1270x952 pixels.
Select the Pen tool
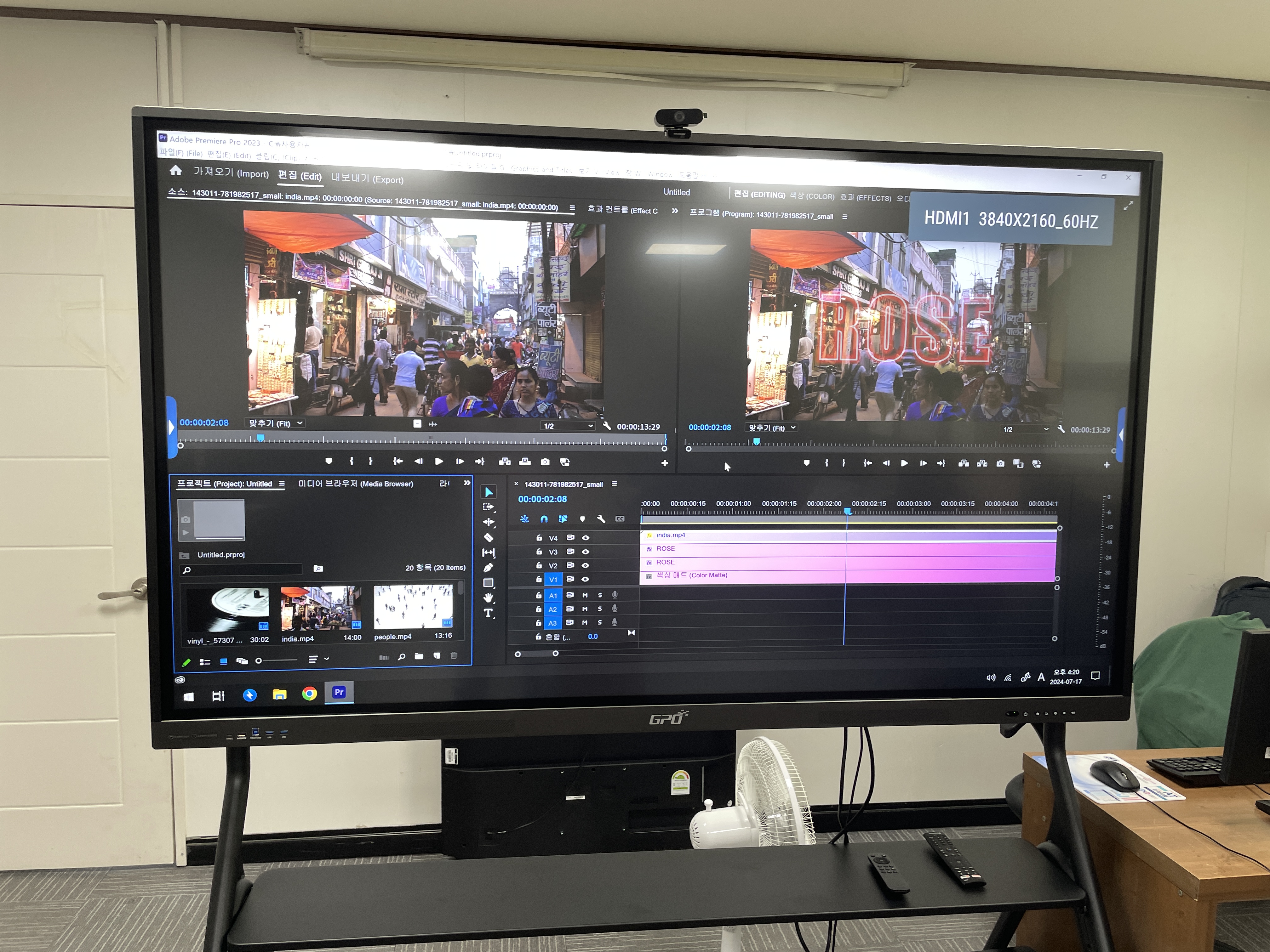point(488,568)
